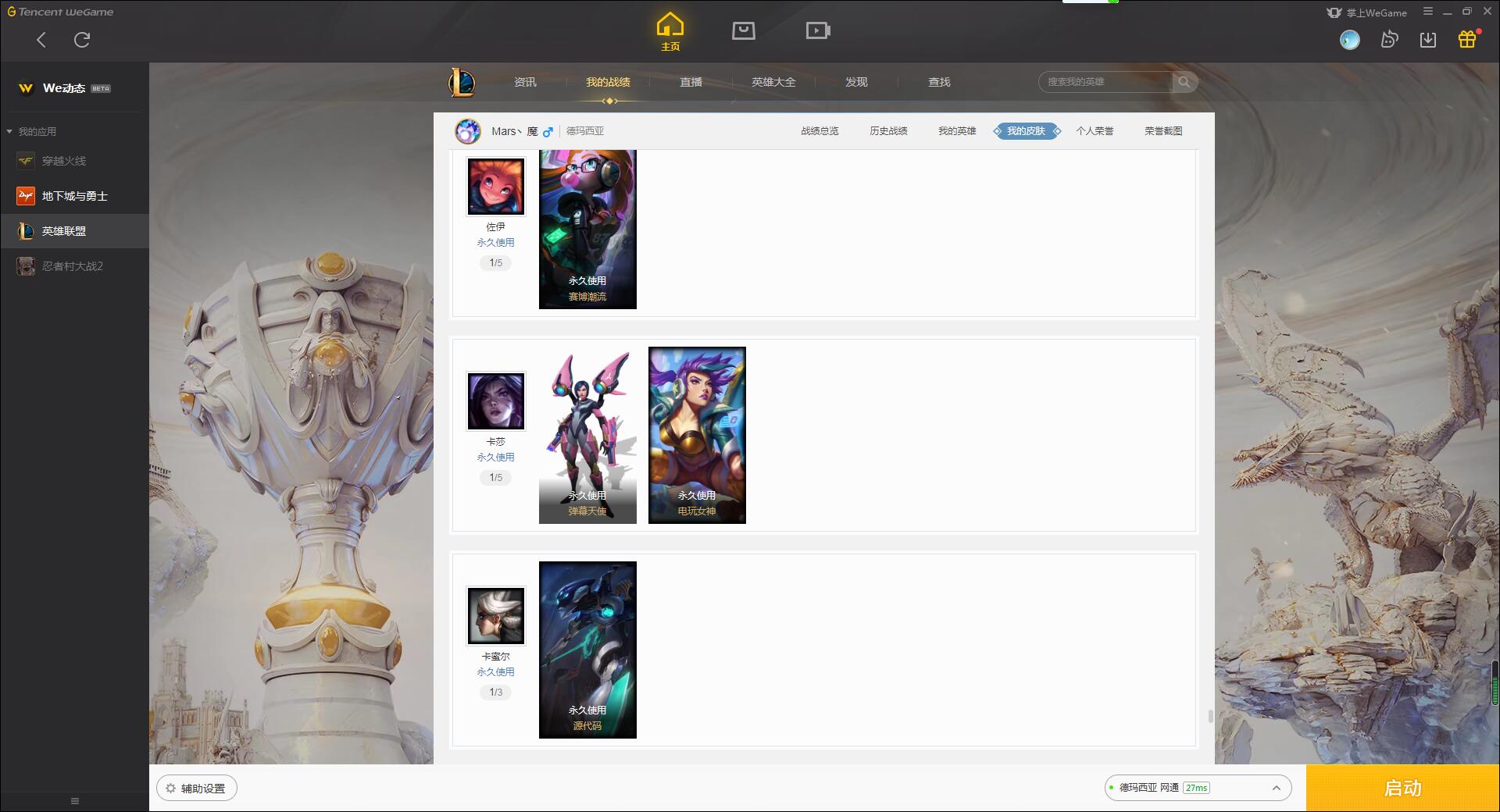Viewport: 1500px width, 812px height.
Task: Open 掌上WeGame mobile link
Action: 1366,12
